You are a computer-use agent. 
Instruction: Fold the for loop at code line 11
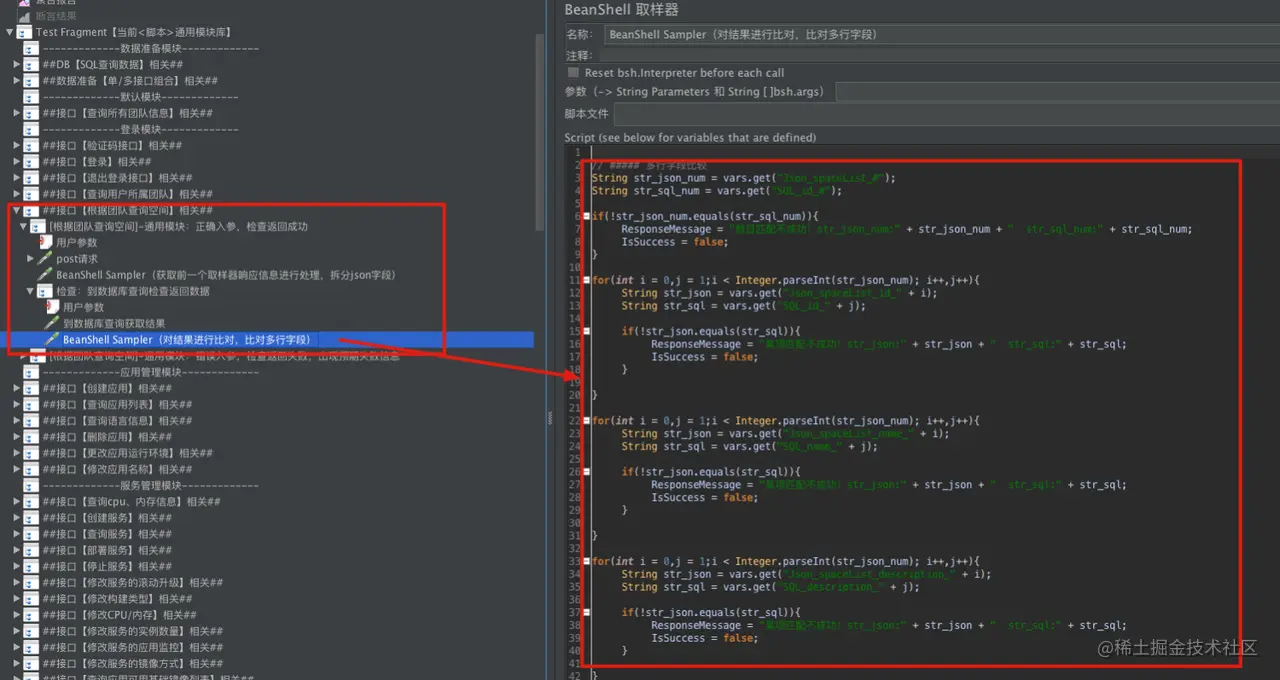[587, 280]
